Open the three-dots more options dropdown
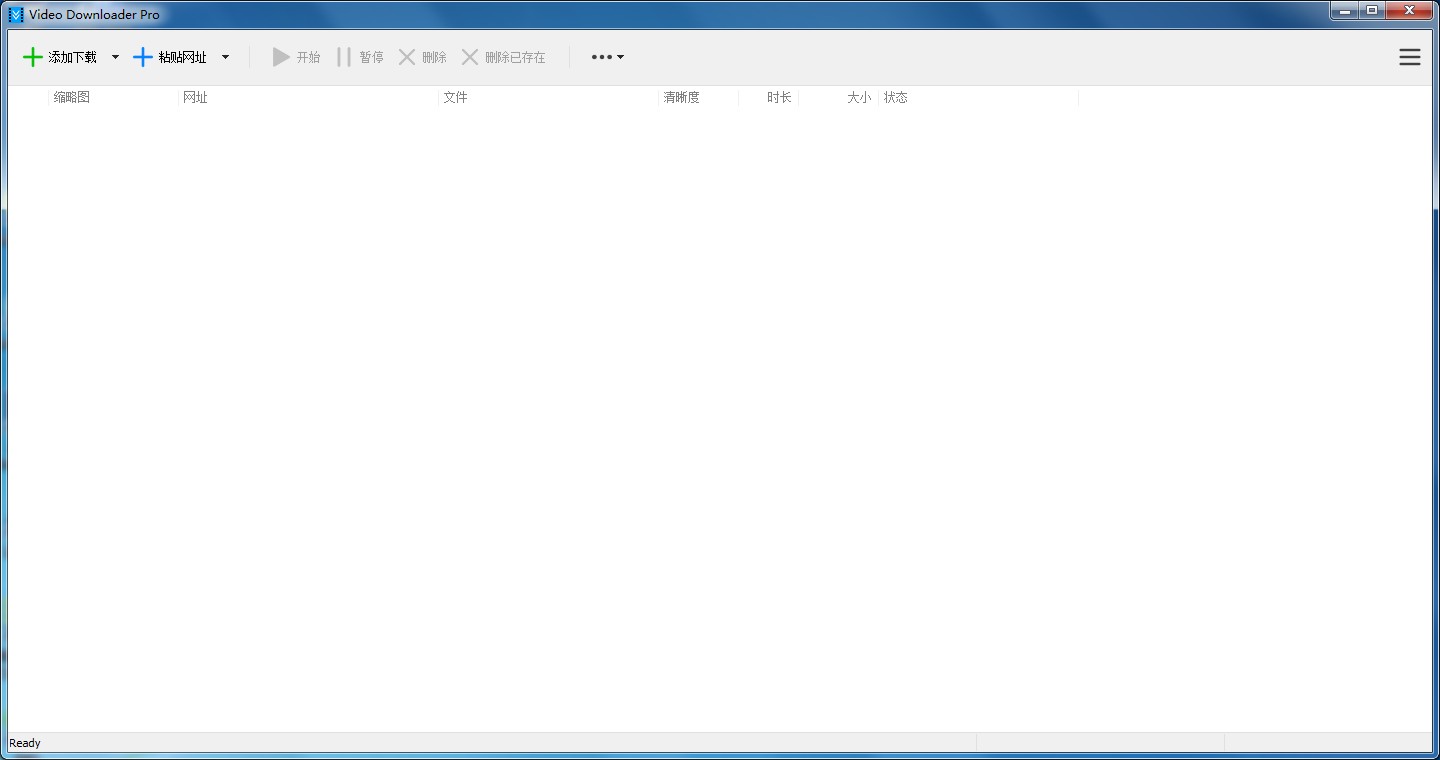Image resolution: width=1440 pixels, height=760 pixels. click(x=607, y=57)
